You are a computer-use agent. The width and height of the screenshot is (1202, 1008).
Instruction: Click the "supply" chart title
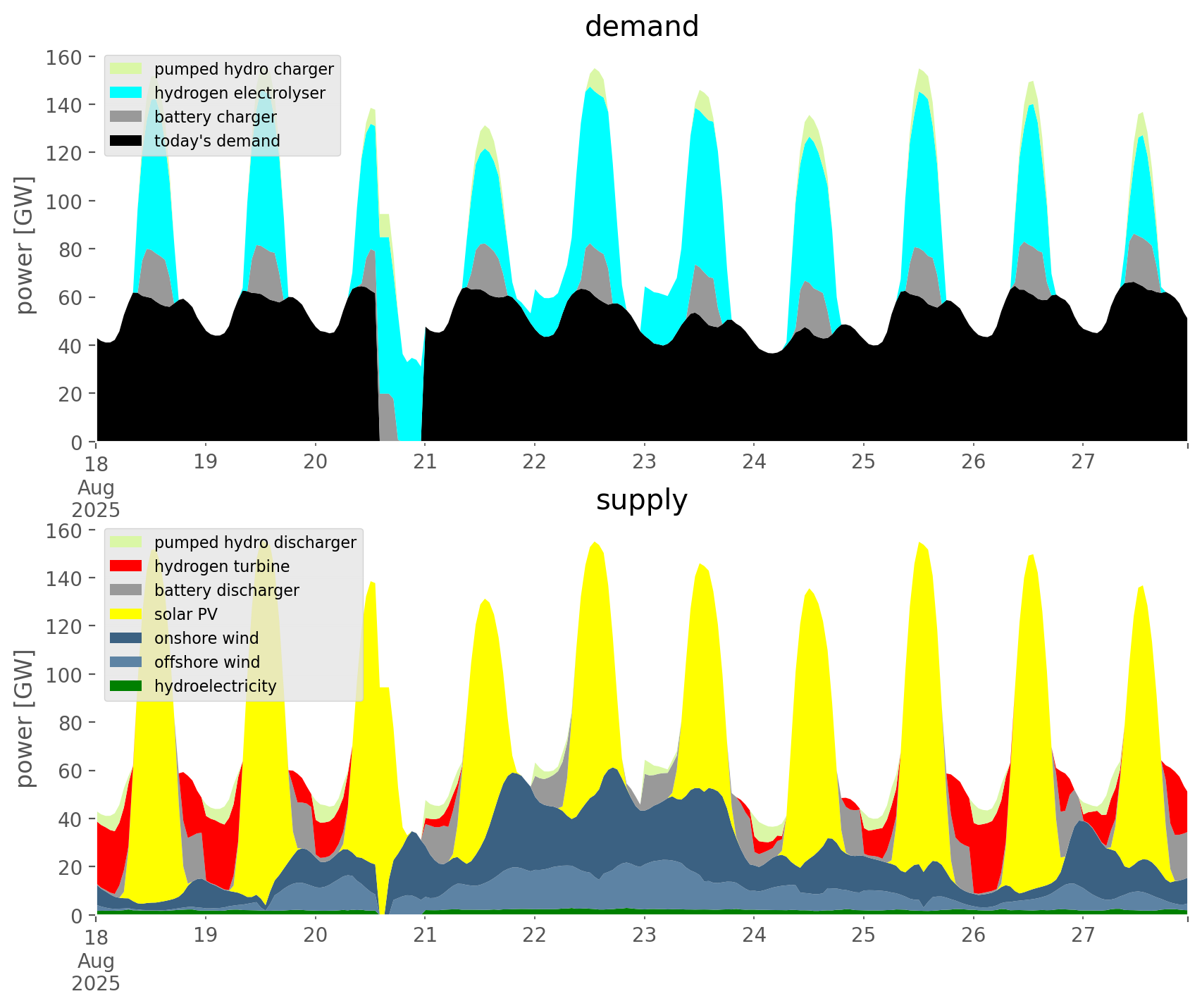click(641, 500)
